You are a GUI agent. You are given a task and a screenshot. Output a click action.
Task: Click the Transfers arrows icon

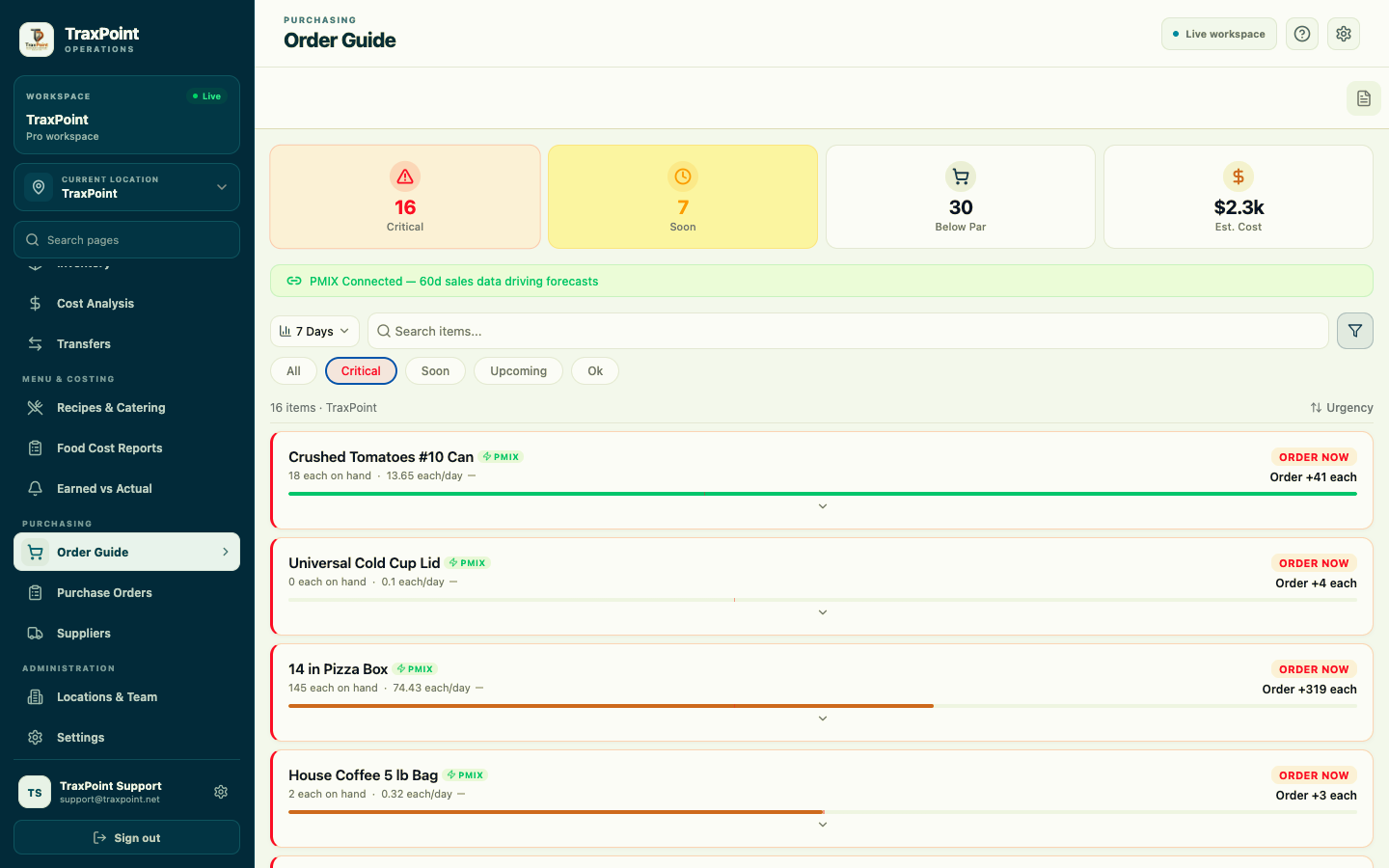coord(36,344)
